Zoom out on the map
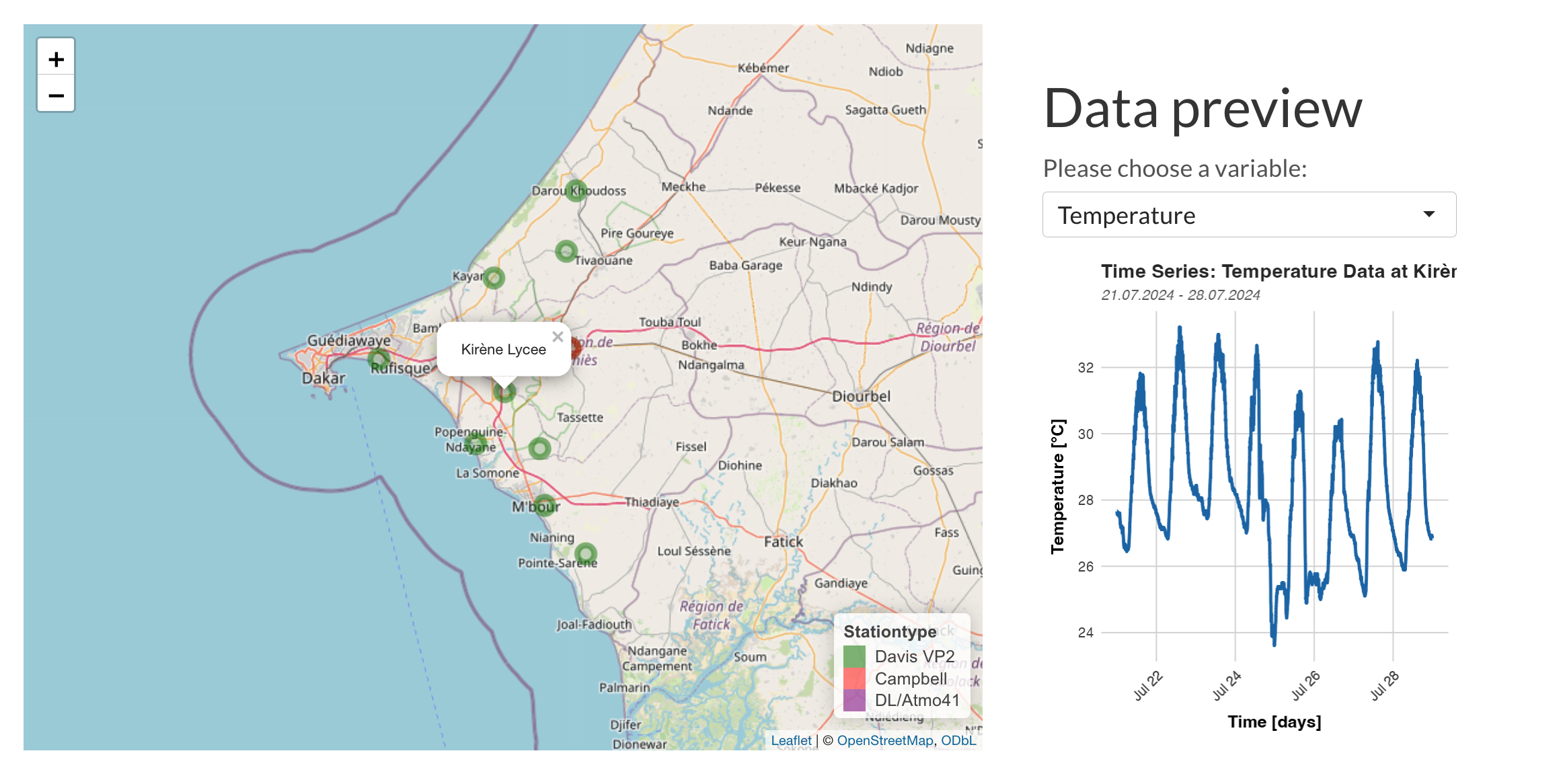1559x784 pixels. (x=56, y=95)
